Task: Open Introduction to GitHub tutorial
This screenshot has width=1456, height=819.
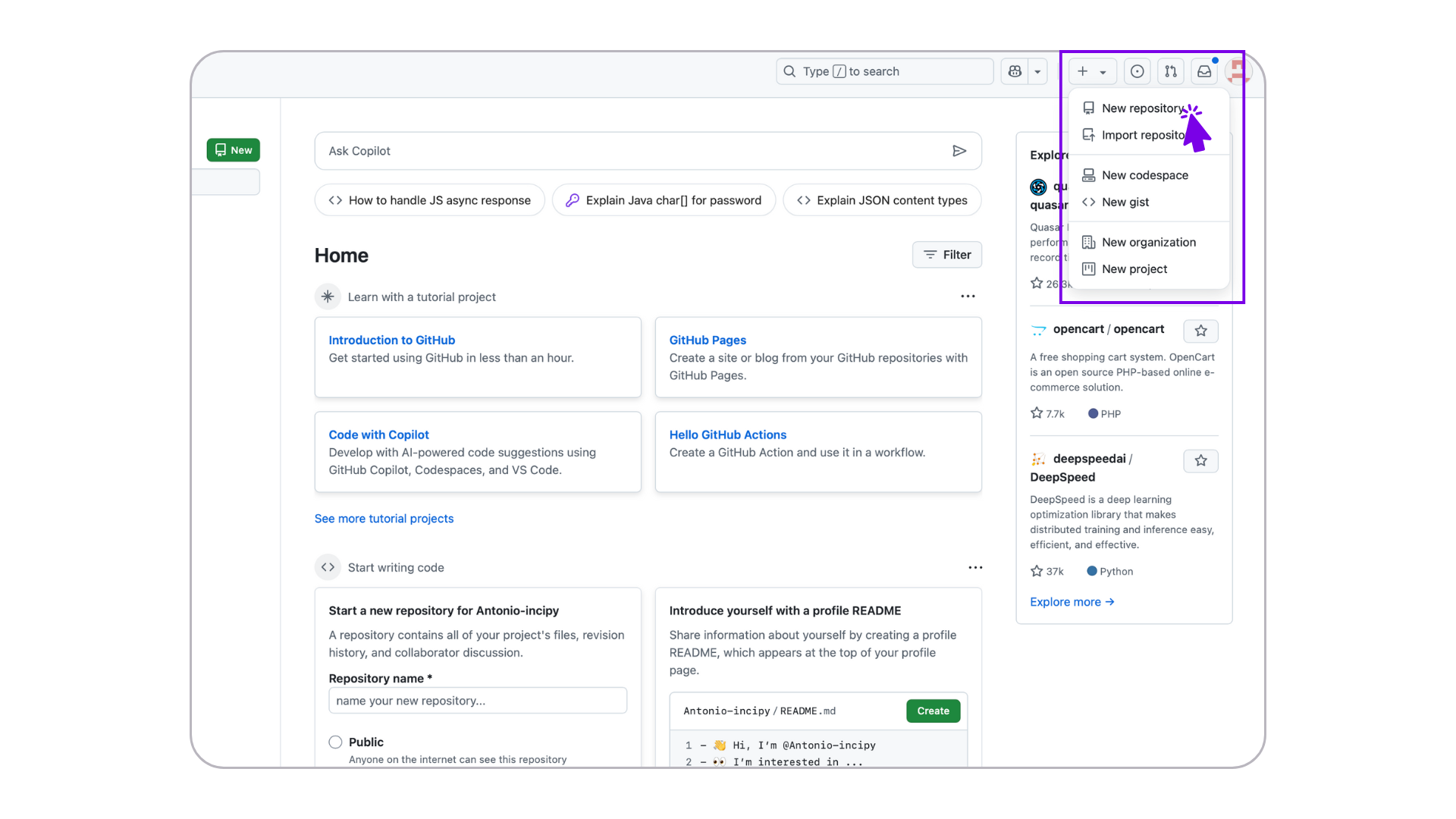Action: [x=391, y=340]
